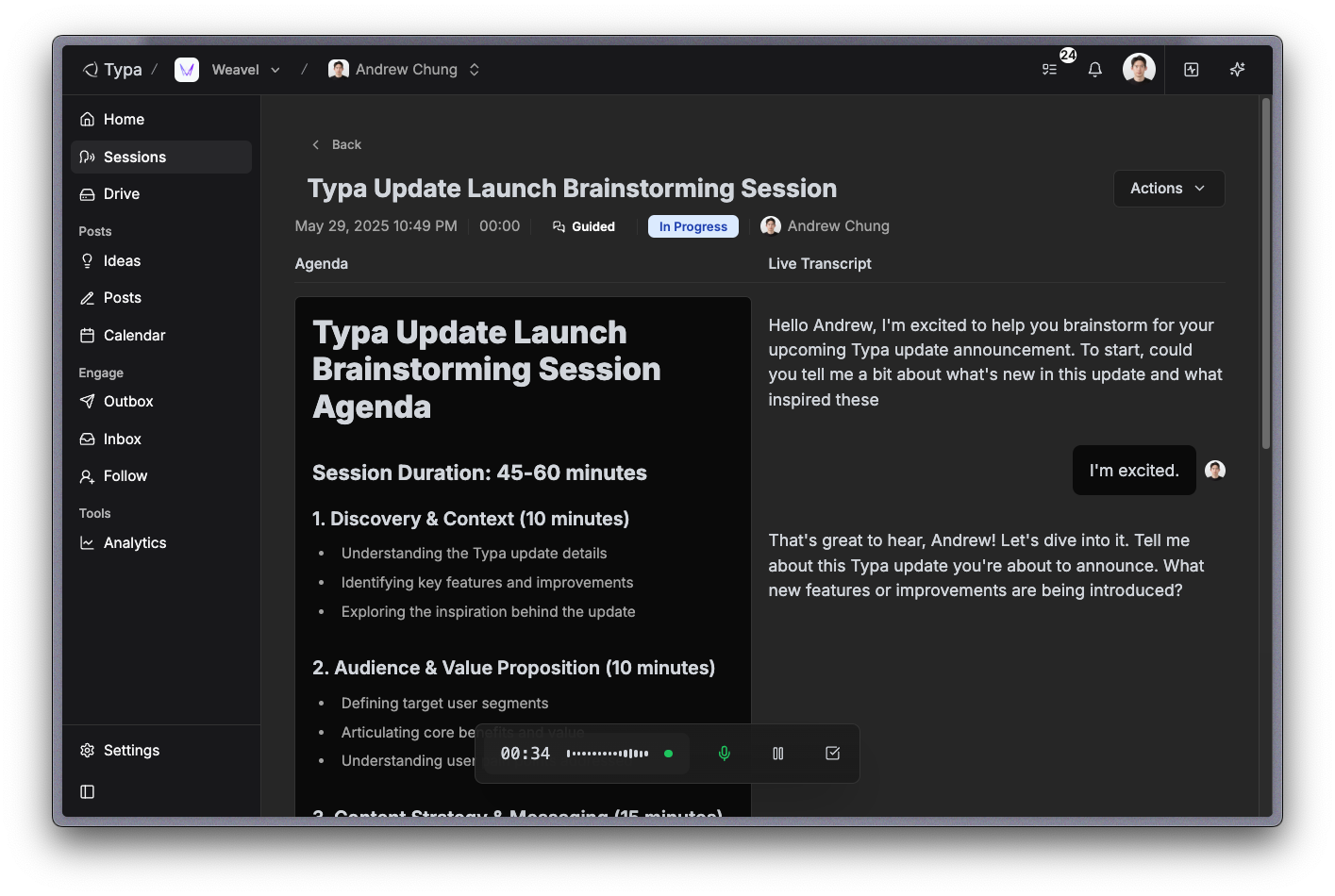Open the task list icon with badge 24
The image size is (1335, 896).
(1049, 70)
